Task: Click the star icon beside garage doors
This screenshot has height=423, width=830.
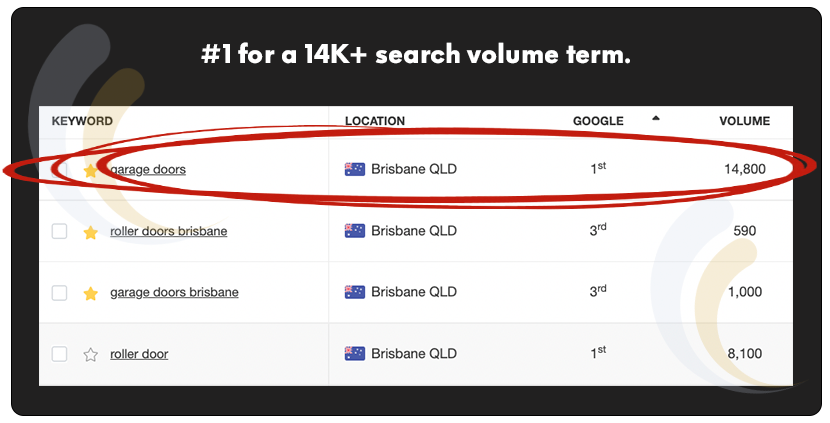Action: click(x=90, y=171)
